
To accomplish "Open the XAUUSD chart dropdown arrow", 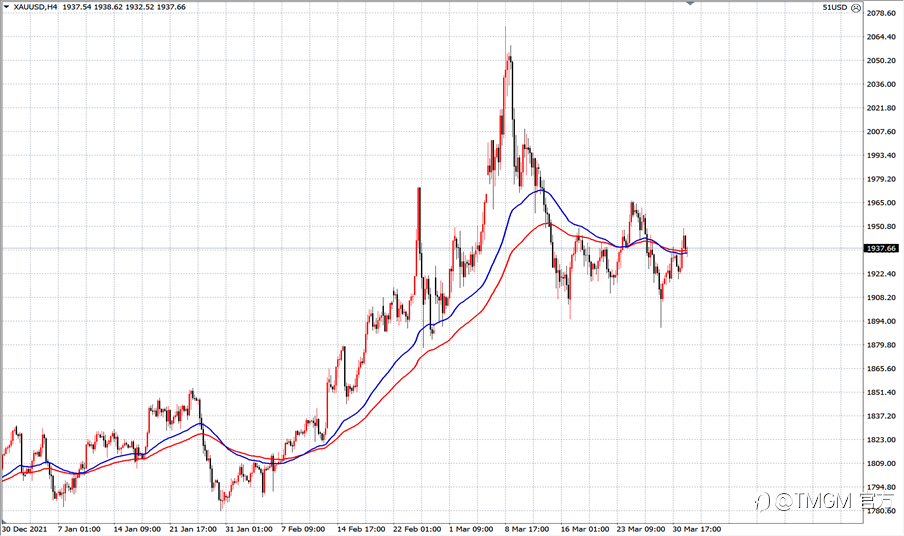I will coord(6,7).
